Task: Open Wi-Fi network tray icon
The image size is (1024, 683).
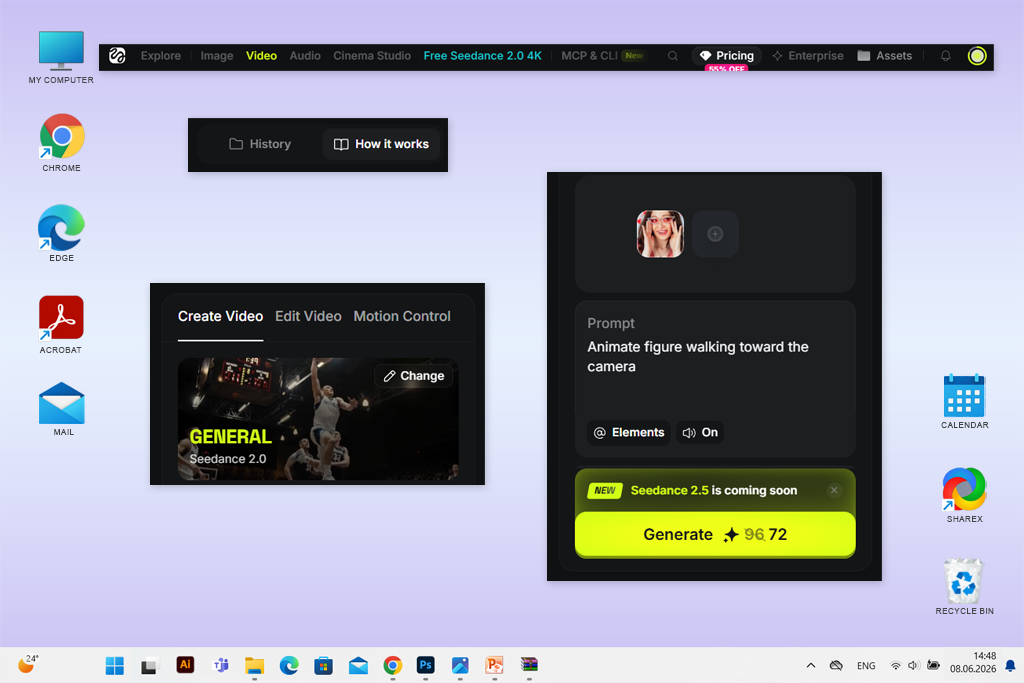Action: pyautogui.click(x=896, y=665)
